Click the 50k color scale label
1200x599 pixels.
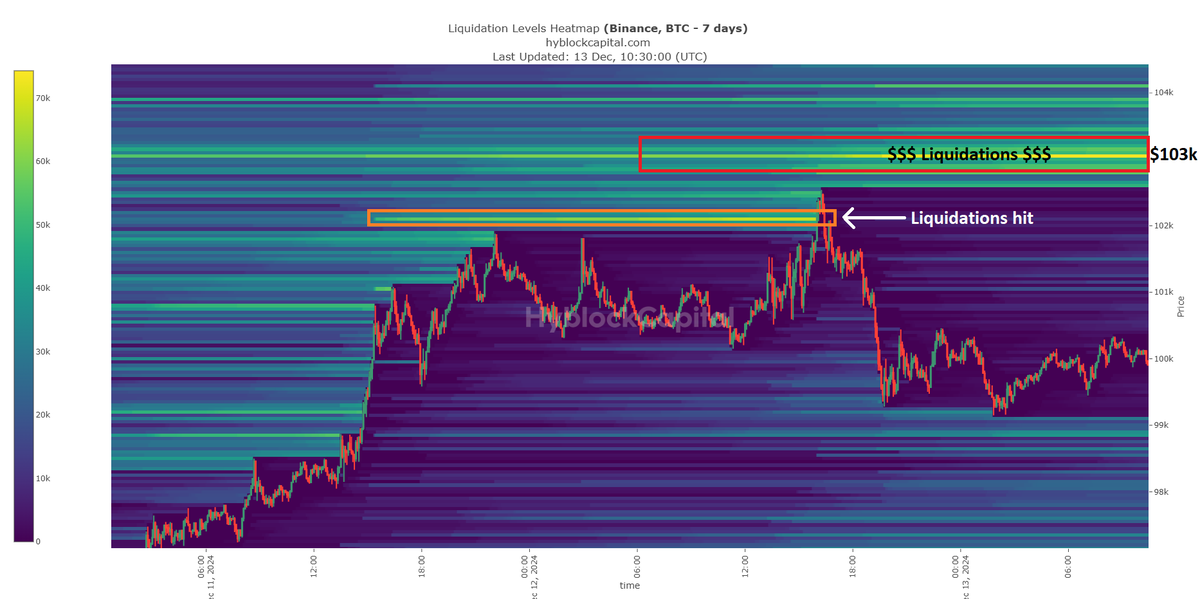(44, 225)
